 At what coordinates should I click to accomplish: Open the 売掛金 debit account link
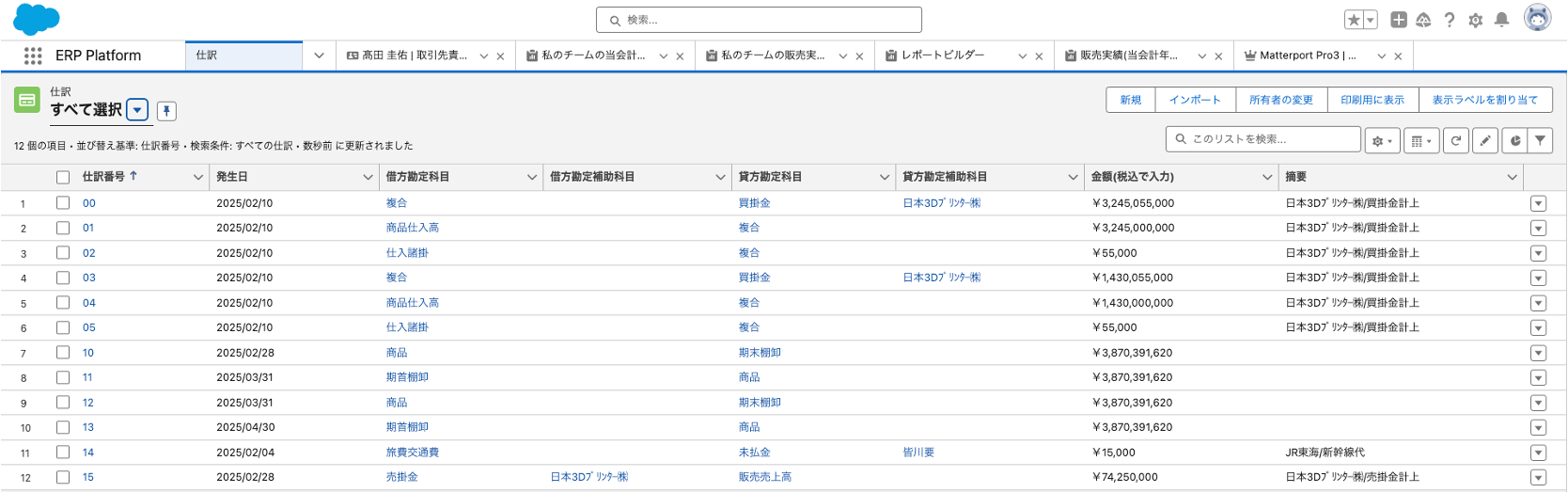point(401,477)
